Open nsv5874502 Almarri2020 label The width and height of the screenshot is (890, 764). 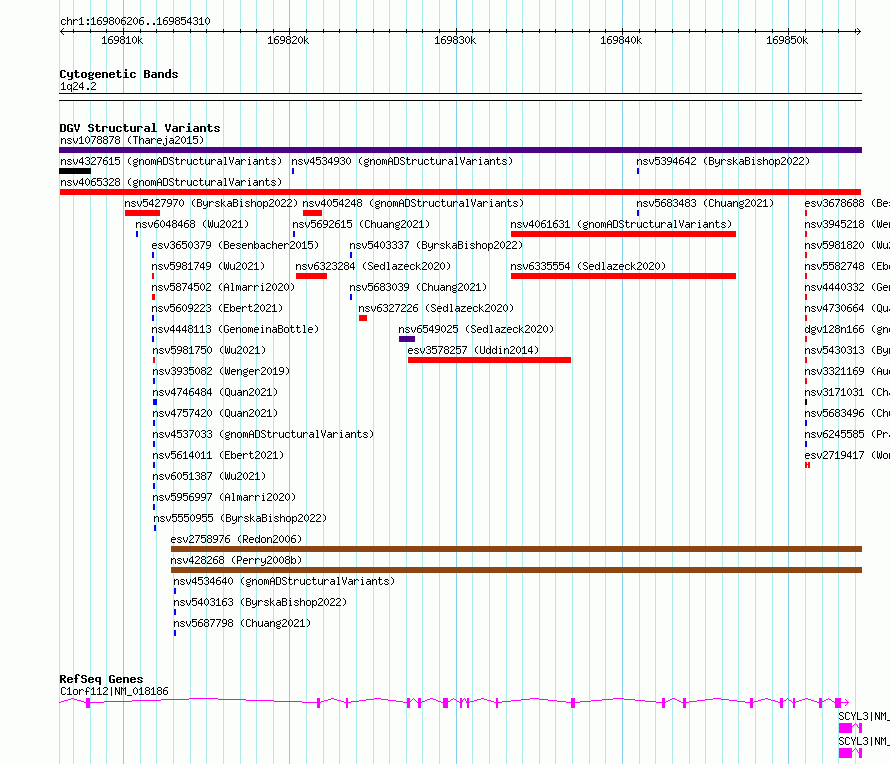[223, 287]
